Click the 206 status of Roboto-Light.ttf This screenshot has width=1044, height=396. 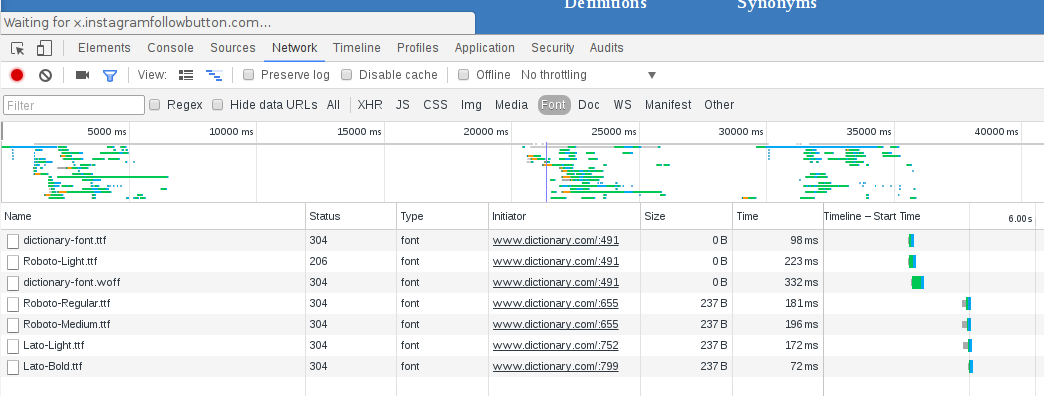click(x=318, y=262)
